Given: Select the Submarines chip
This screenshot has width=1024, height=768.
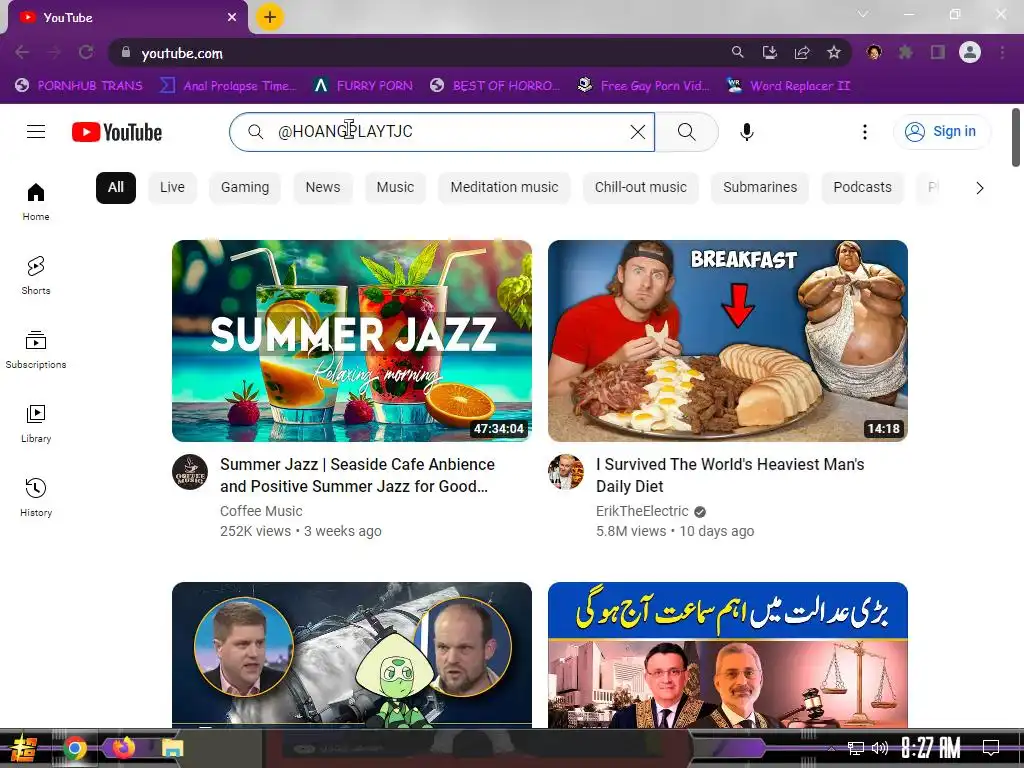Looking at the screenshot, I should (x=760, y=187).
